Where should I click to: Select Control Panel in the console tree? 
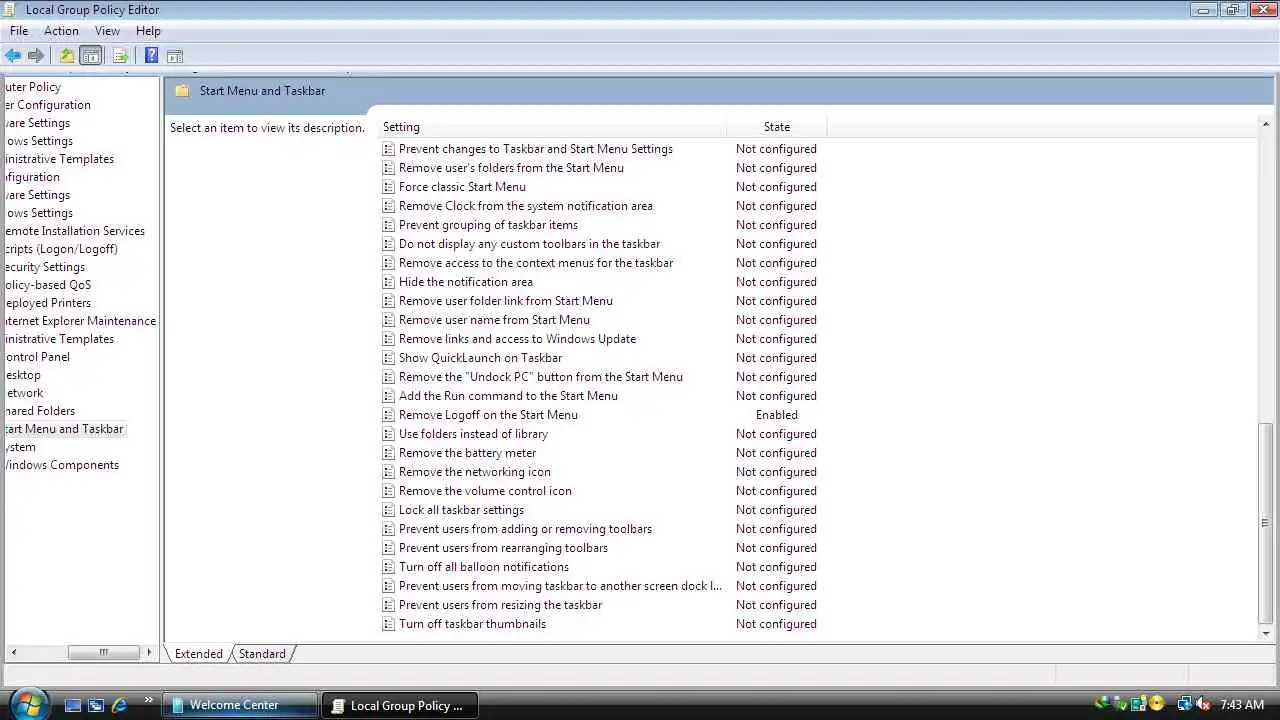tap(36, 357)
